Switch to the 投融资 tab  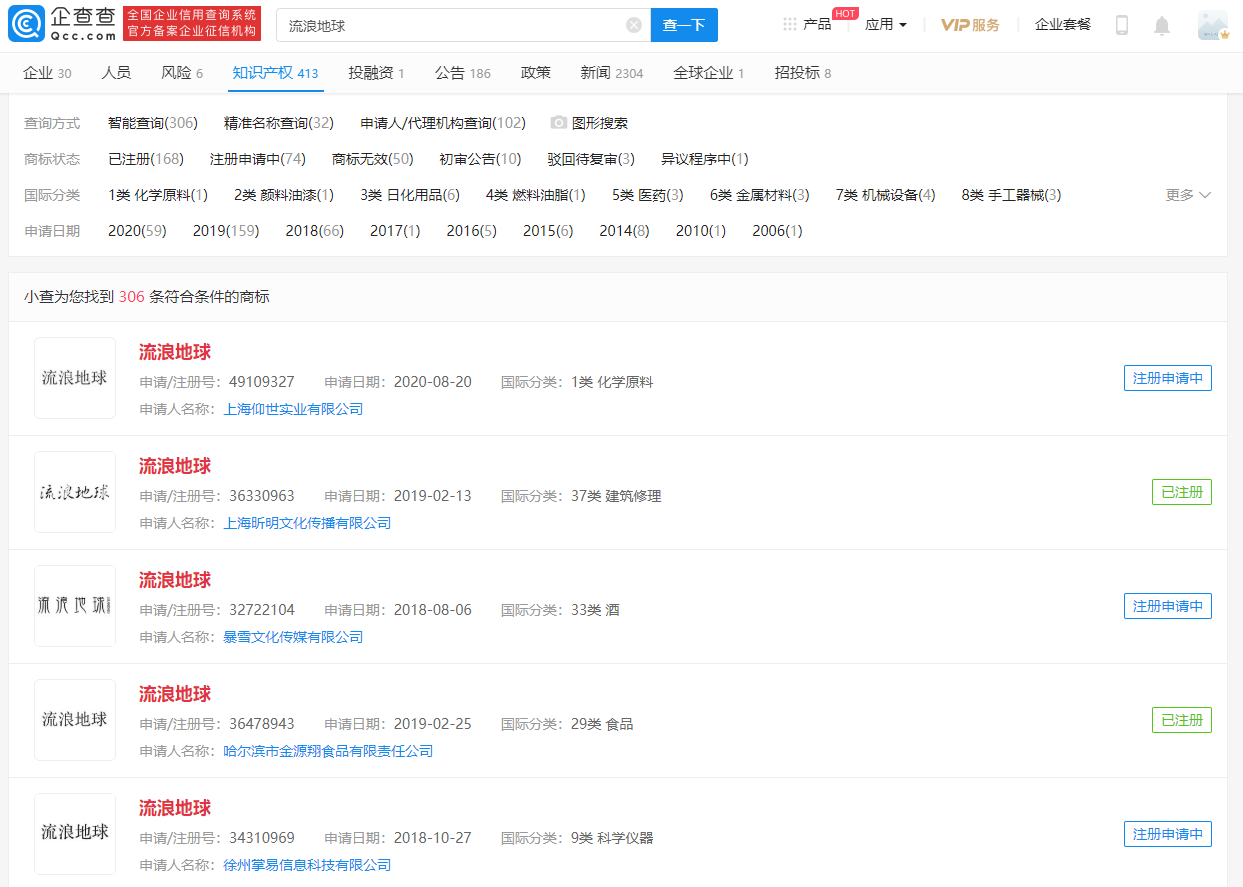376,73
